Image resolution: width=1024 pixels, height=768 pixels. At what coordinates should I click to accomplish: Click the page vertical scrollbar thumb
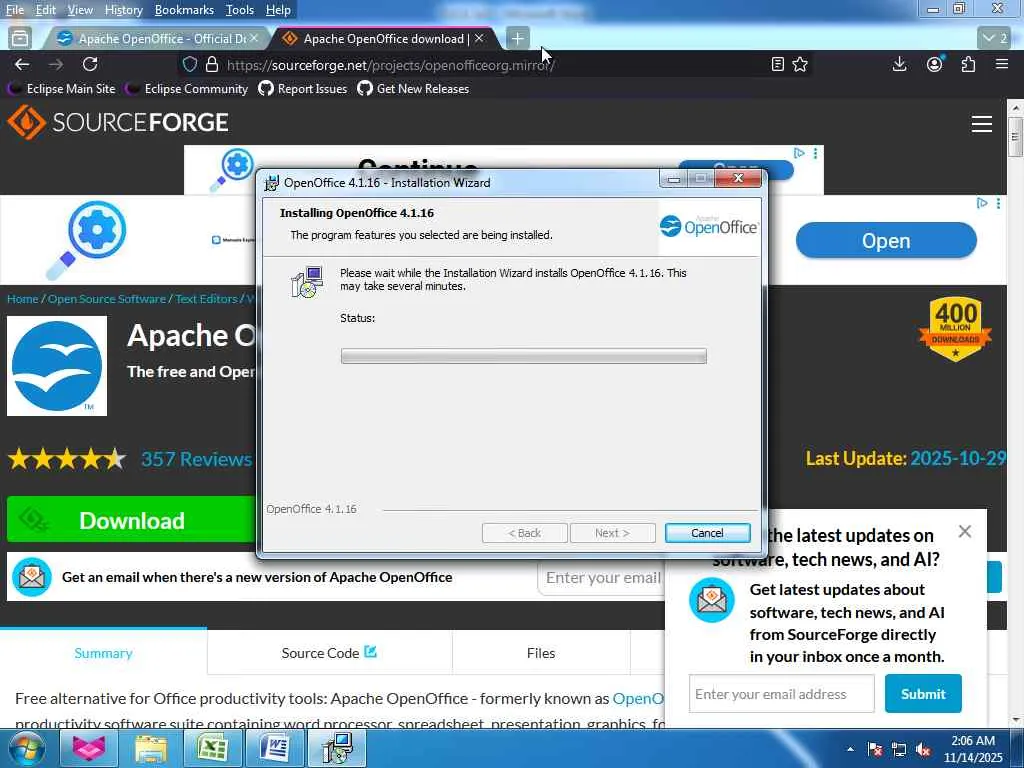point(1015,136)
